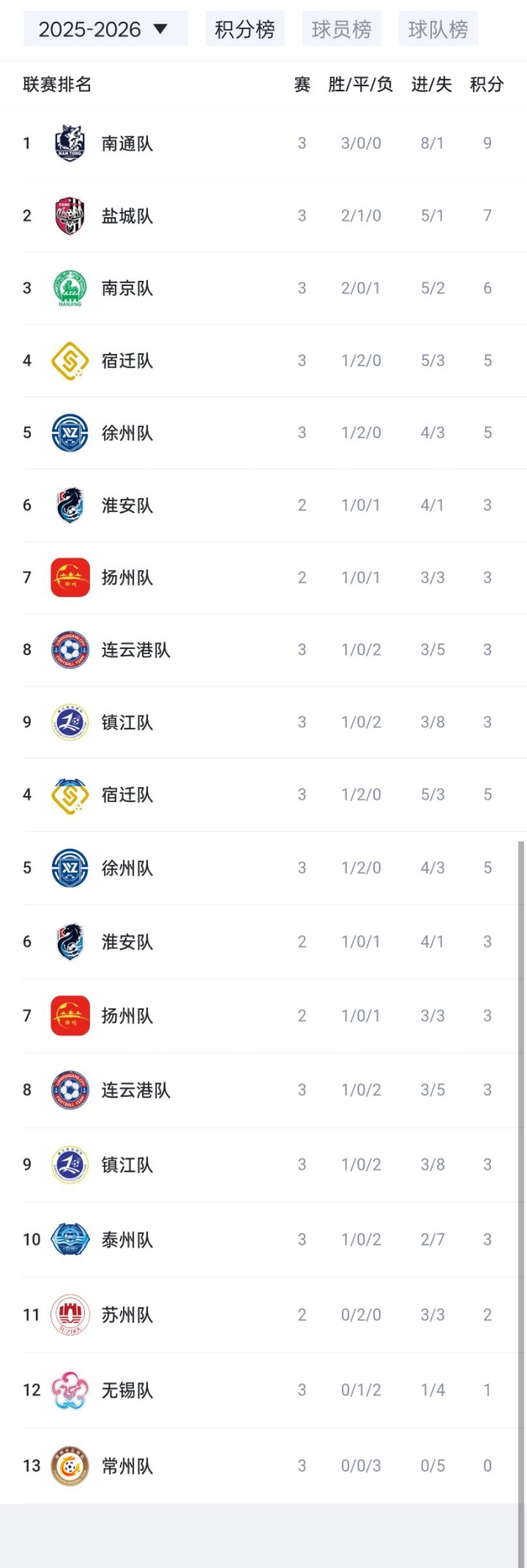Open the 南通队 team name link

pos(127,143)
